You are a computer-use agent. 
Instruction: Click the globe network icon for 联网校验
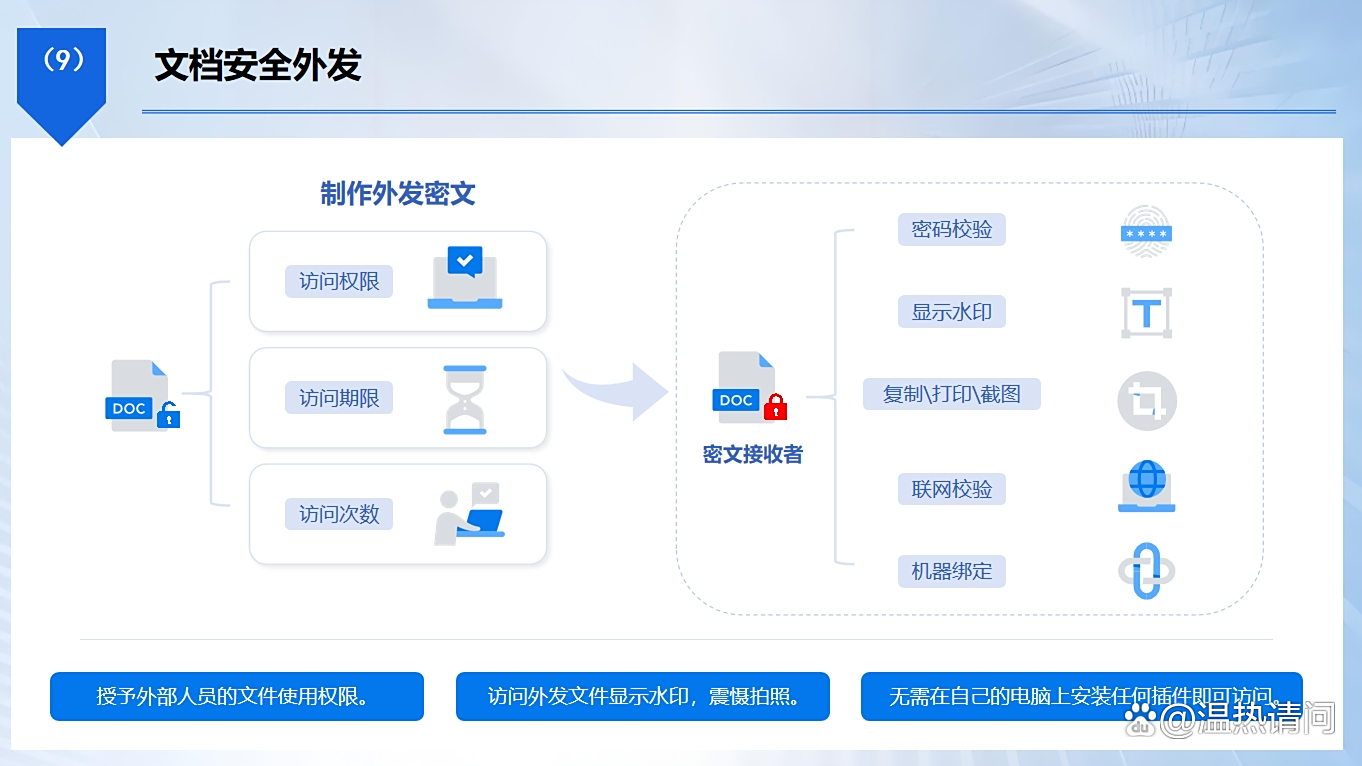(1146, 487)
